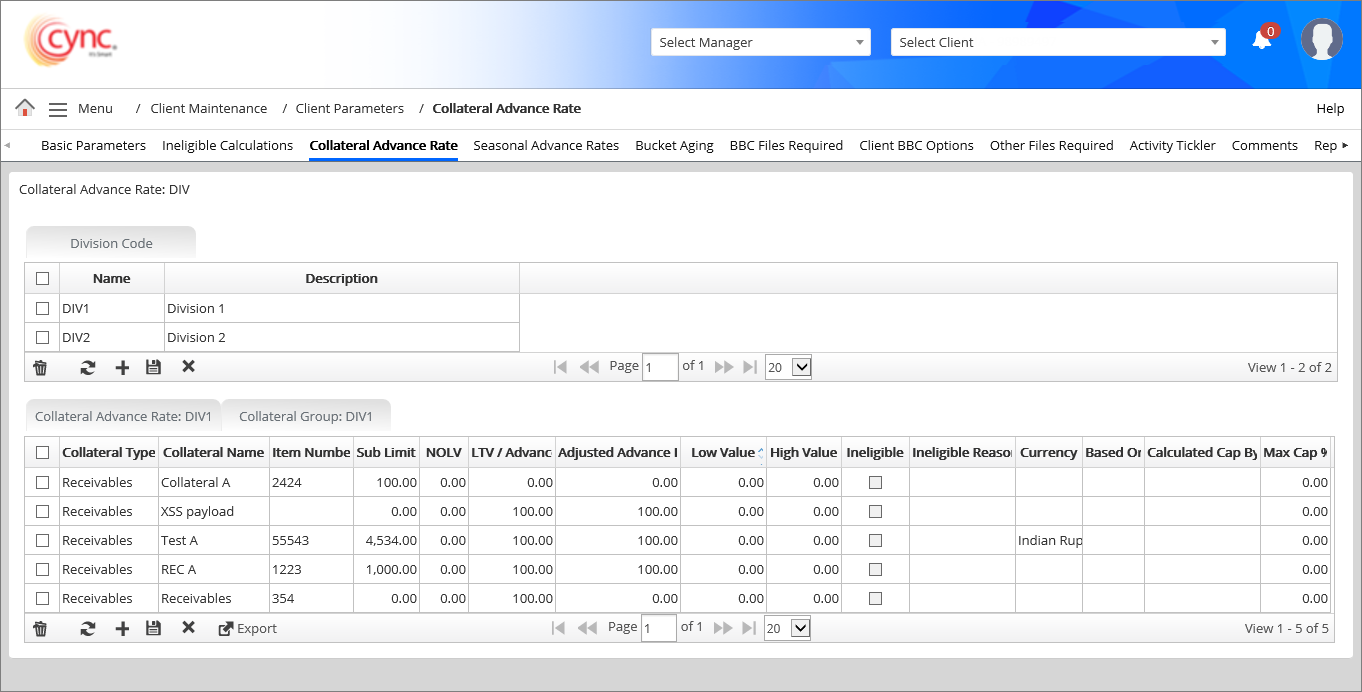Image resolution: width=1362 pixels, height=692 pixels.
Task: Select the Test A row checkbox
Action: tap(42, 540)
